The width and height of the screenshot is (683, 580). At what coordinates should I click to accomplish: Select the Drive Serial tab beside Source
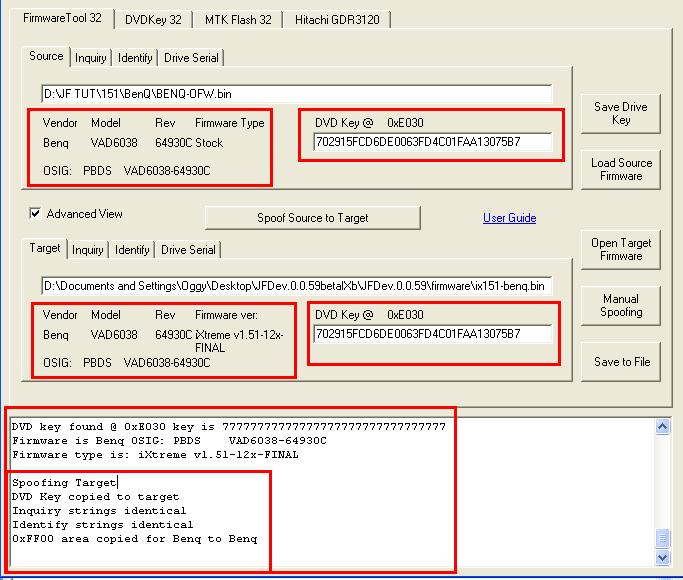[x=191, y=58]
